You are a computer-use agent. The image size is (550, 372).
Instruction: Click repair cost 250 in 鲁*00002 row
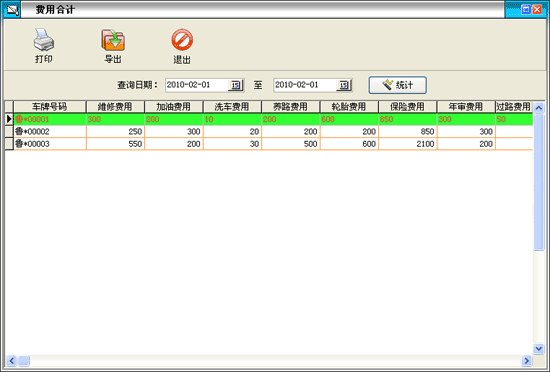coord(115,131)
